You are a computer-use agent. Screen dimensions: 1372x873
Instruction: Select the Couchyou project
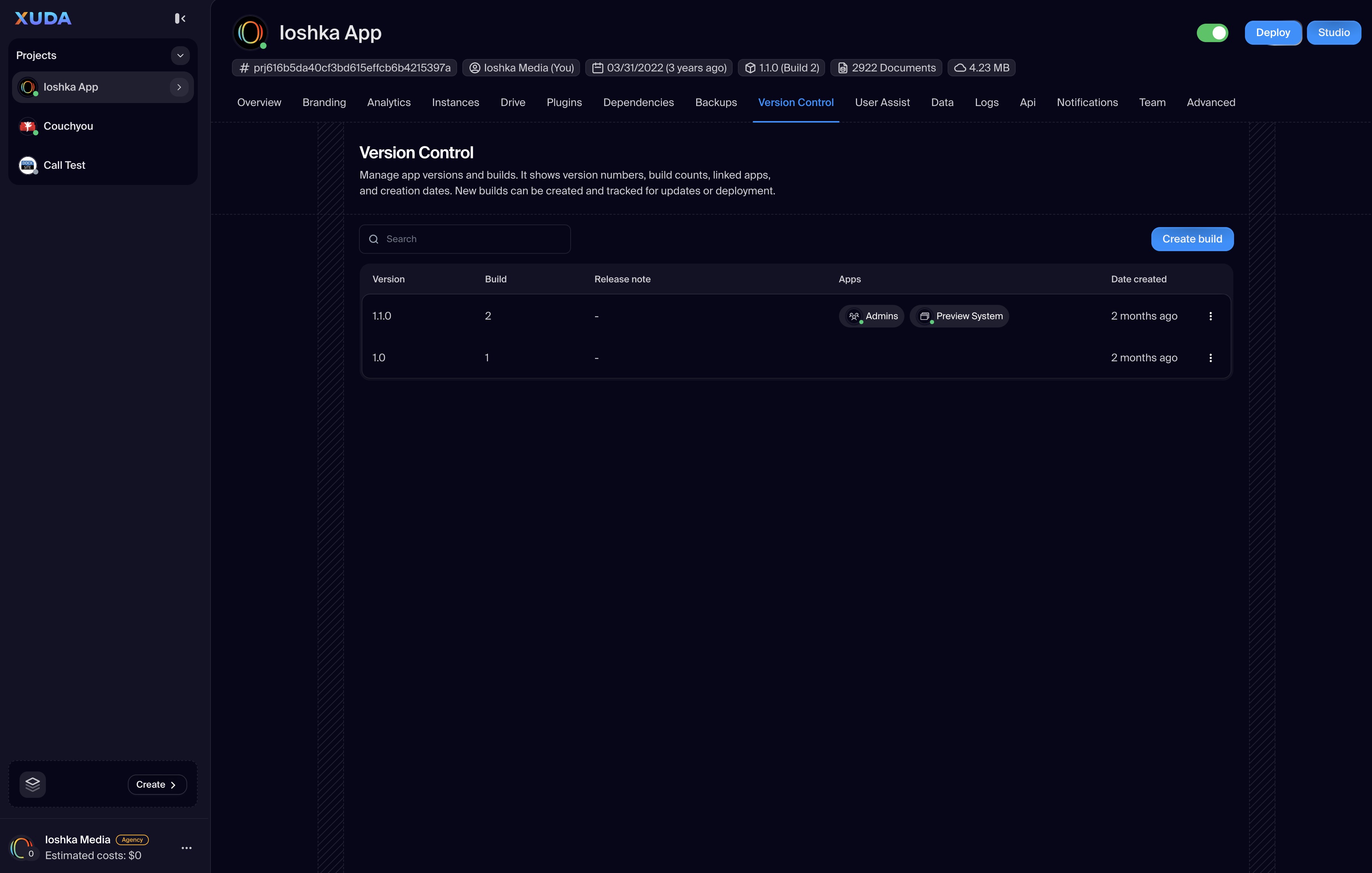click(x=68, y=126)
